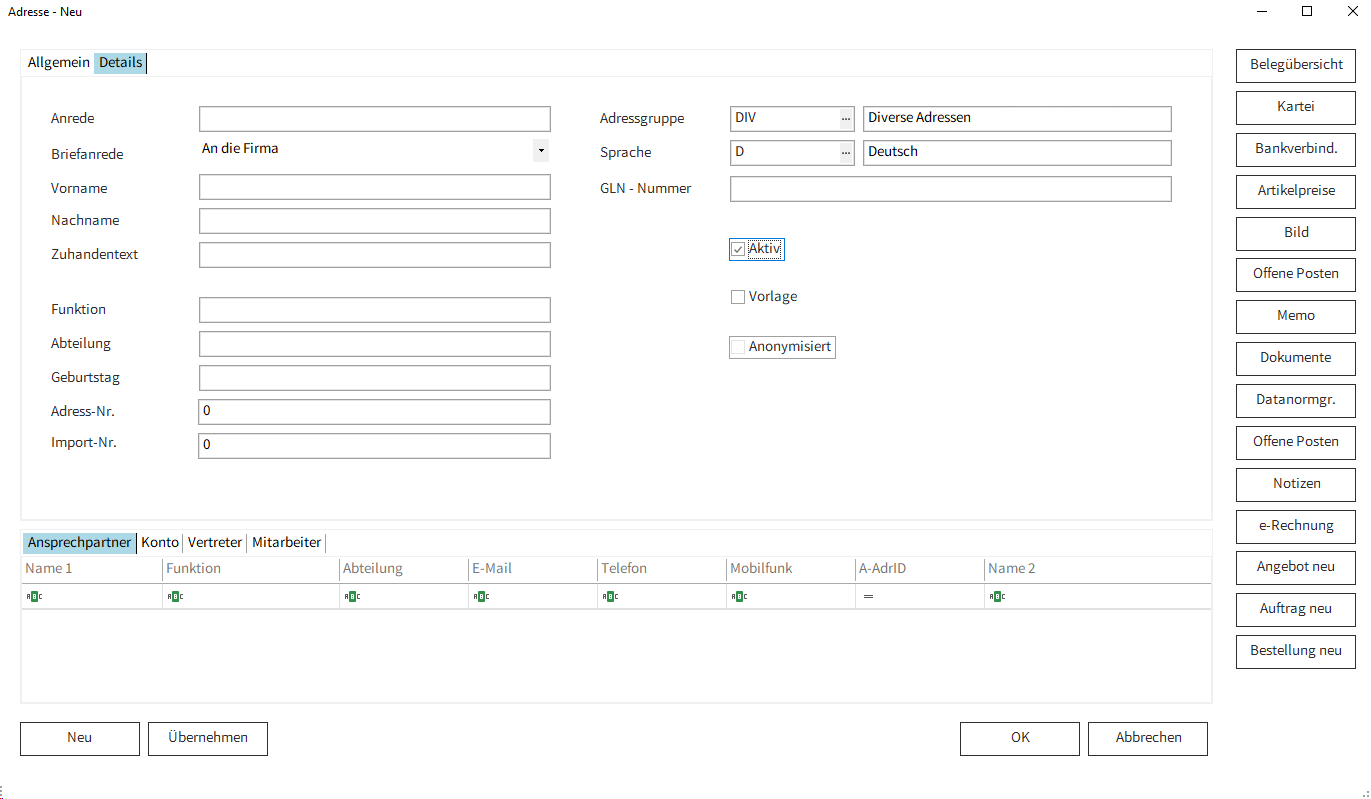Click the filter icon under the grid's Abteilung column

(x=351, y=597)
